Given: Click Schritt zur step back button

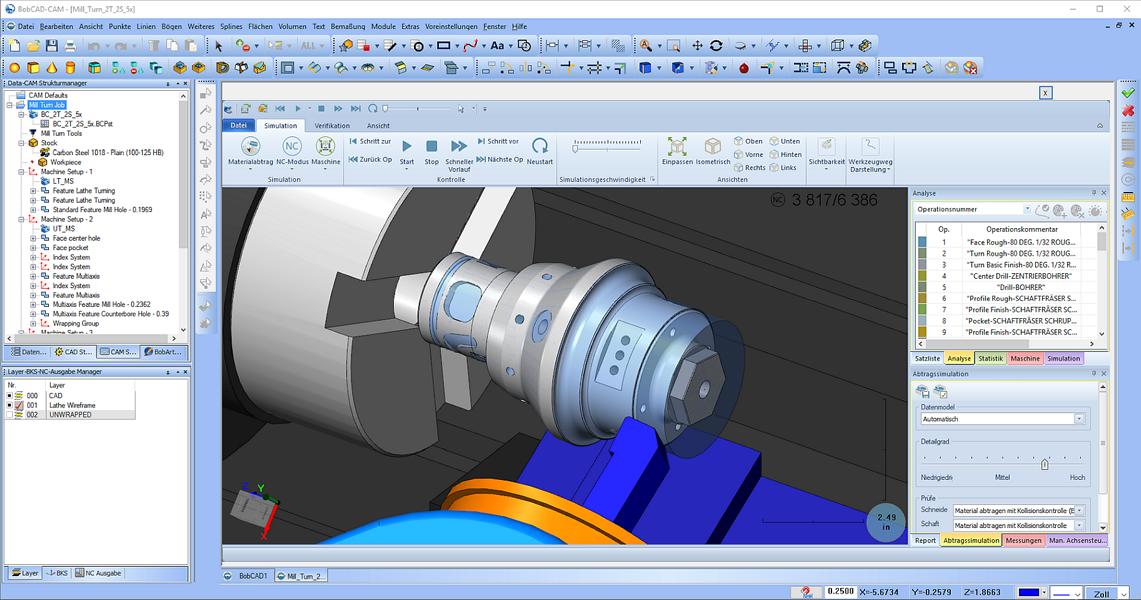Looking at the screenshot, I should (x=370, y=141).
